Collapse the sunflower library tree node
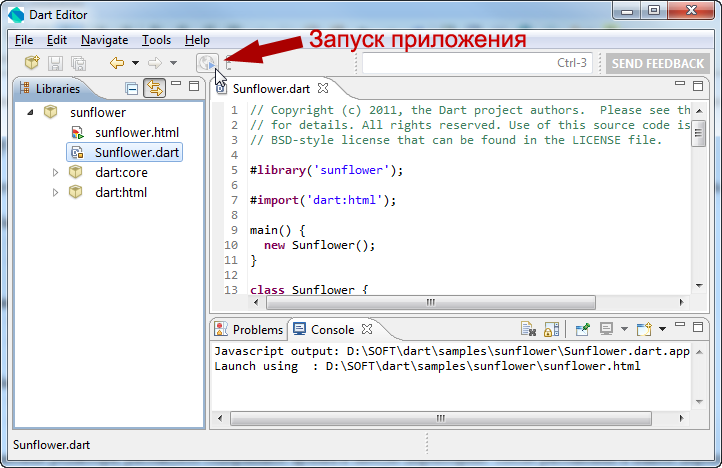 (x=30, y=112)
